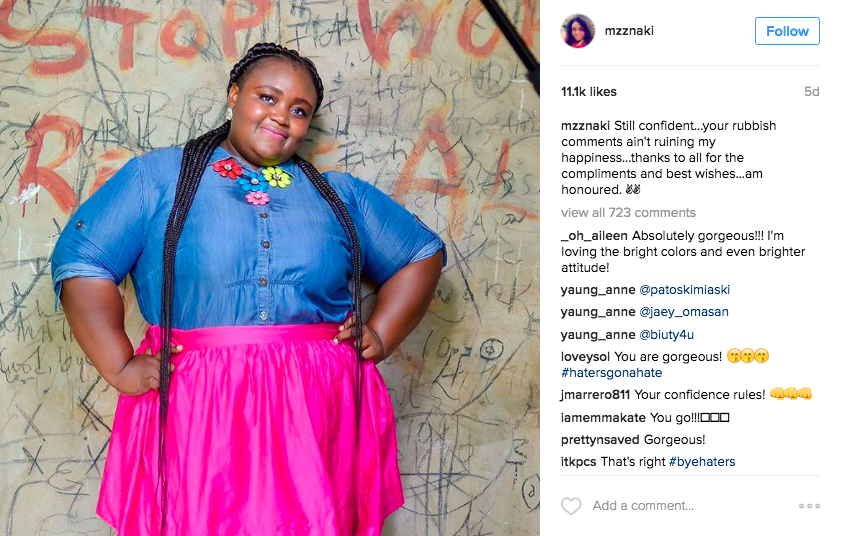Open prettynsaved commenter profile
Viewport: 841px width, 536px height.
pyautogui.click(x=600, y=440)
